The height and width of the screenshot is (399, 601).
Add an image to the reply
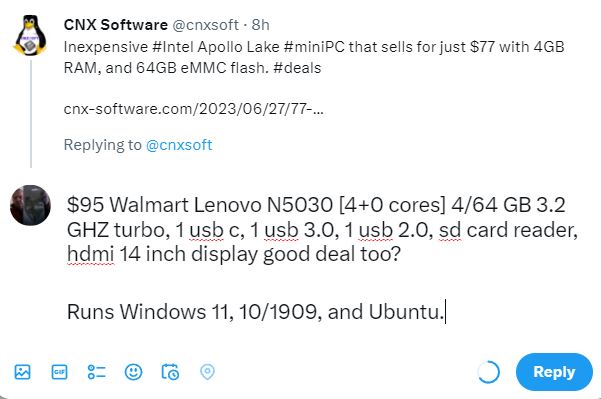[x=22, y=372]
